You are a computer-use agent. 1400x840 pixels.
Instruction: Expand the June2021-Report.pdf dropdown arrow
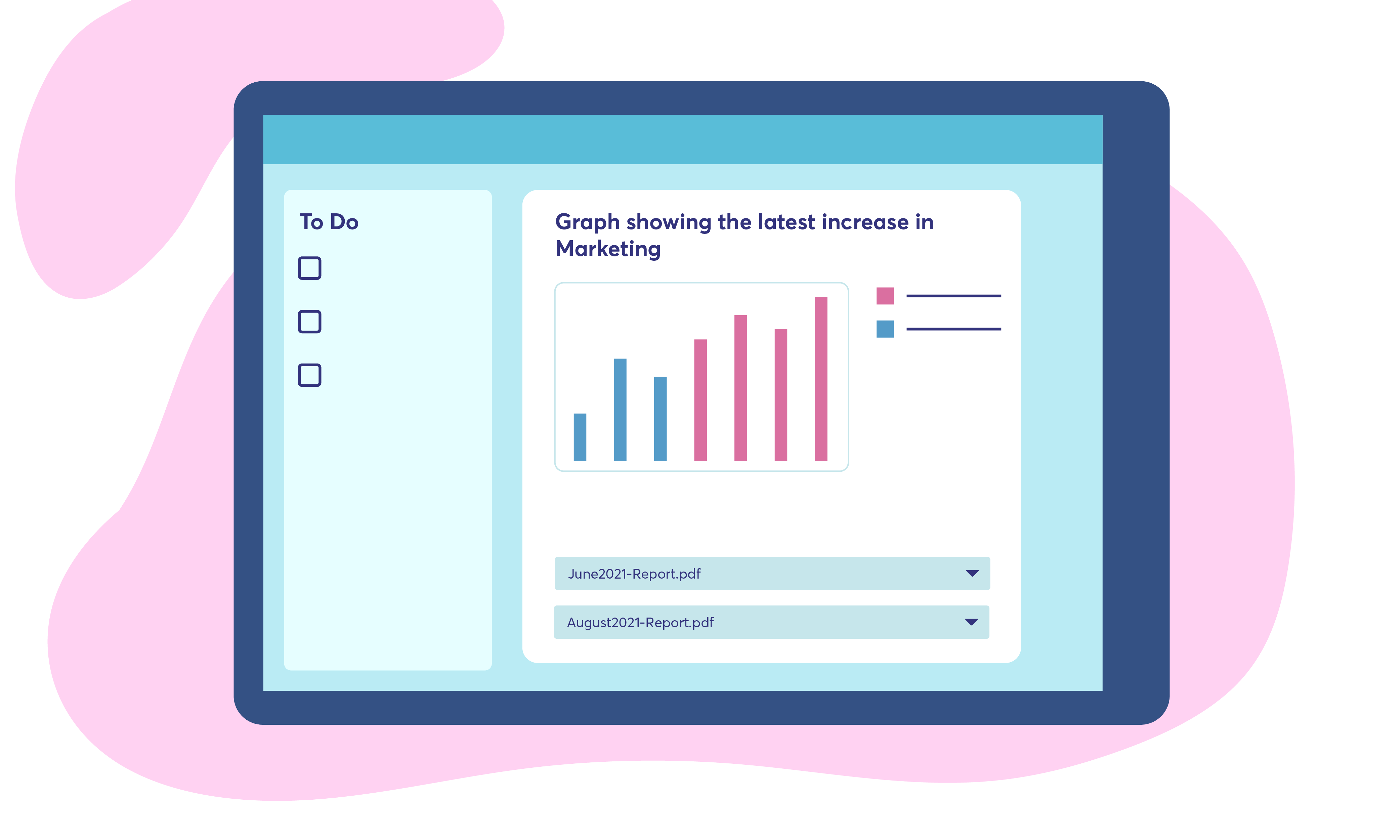pyautogui.click(x=972, y=574)
